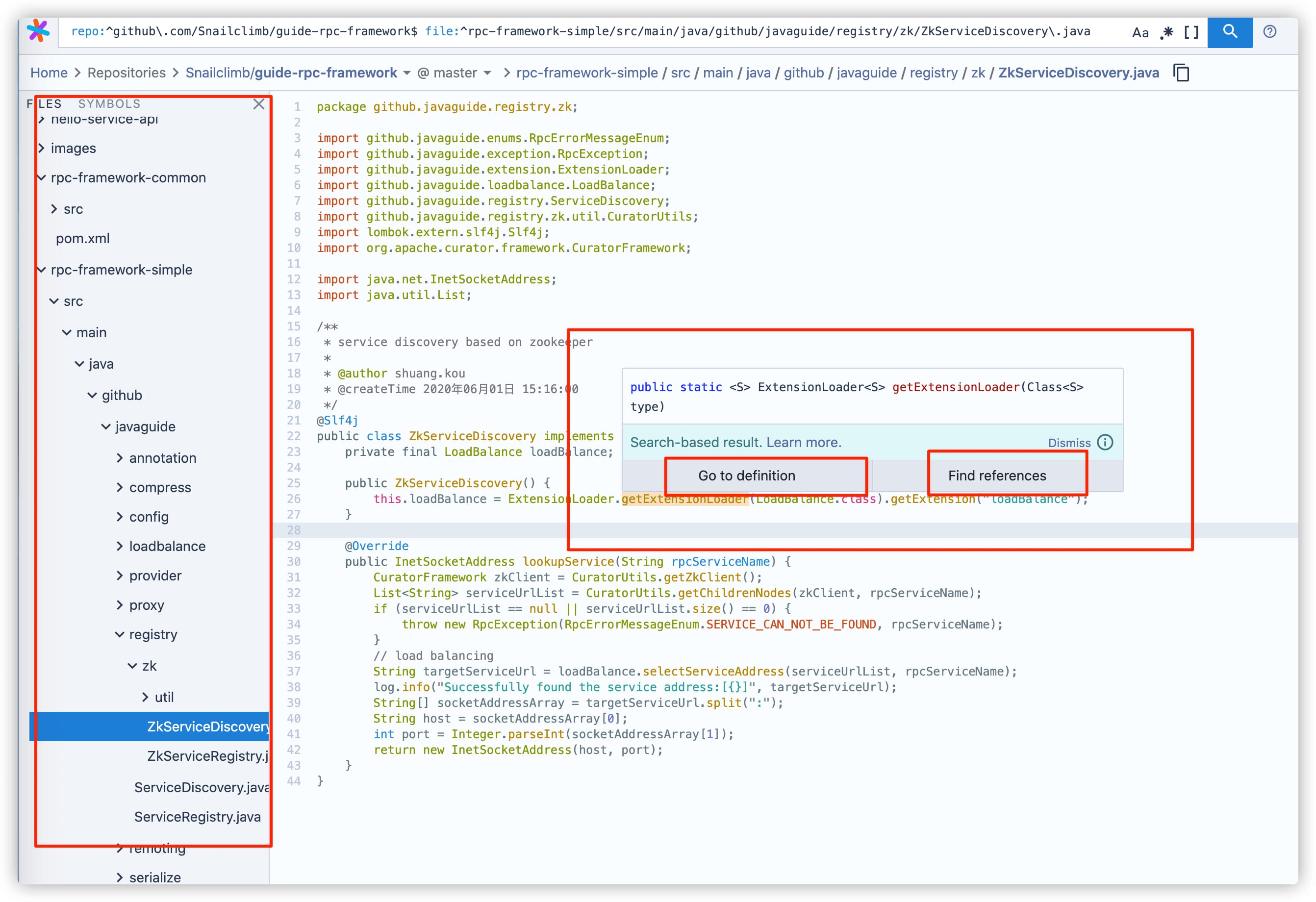Toggle case sensitivity Aa in search bar

pyautogui.click(x=1140, y=32)
